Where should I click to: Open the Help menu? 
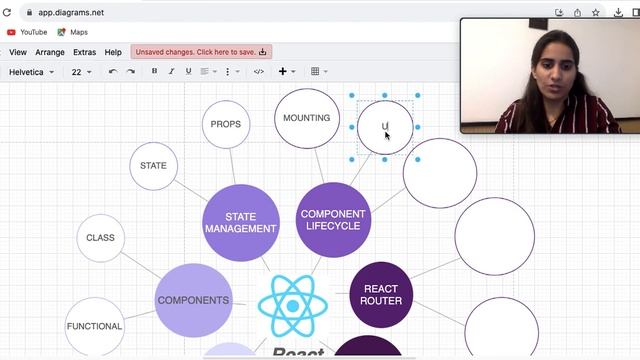pos(113,52)
